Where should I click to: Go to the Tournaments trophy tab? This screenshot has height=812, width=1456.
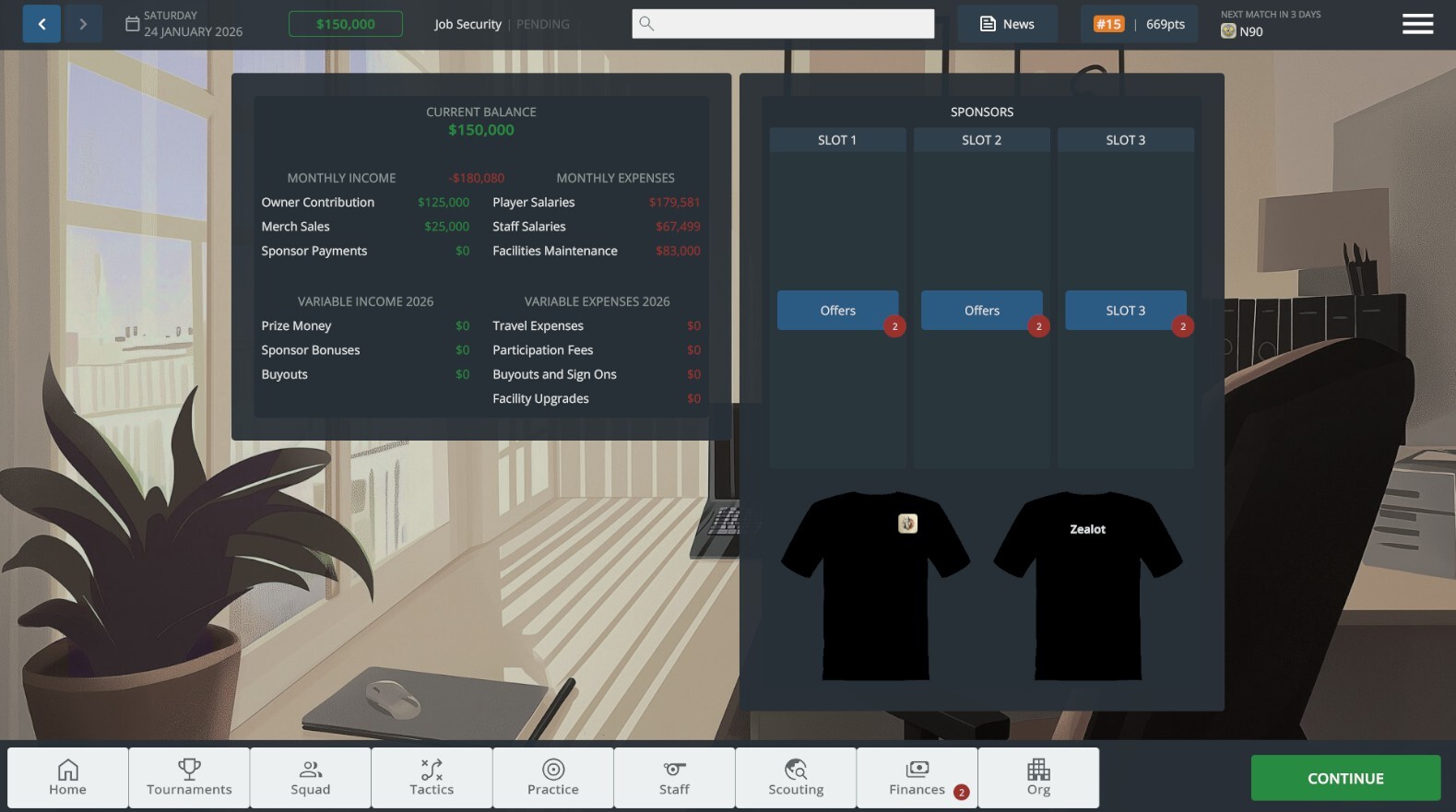click(x=189, y=778)
